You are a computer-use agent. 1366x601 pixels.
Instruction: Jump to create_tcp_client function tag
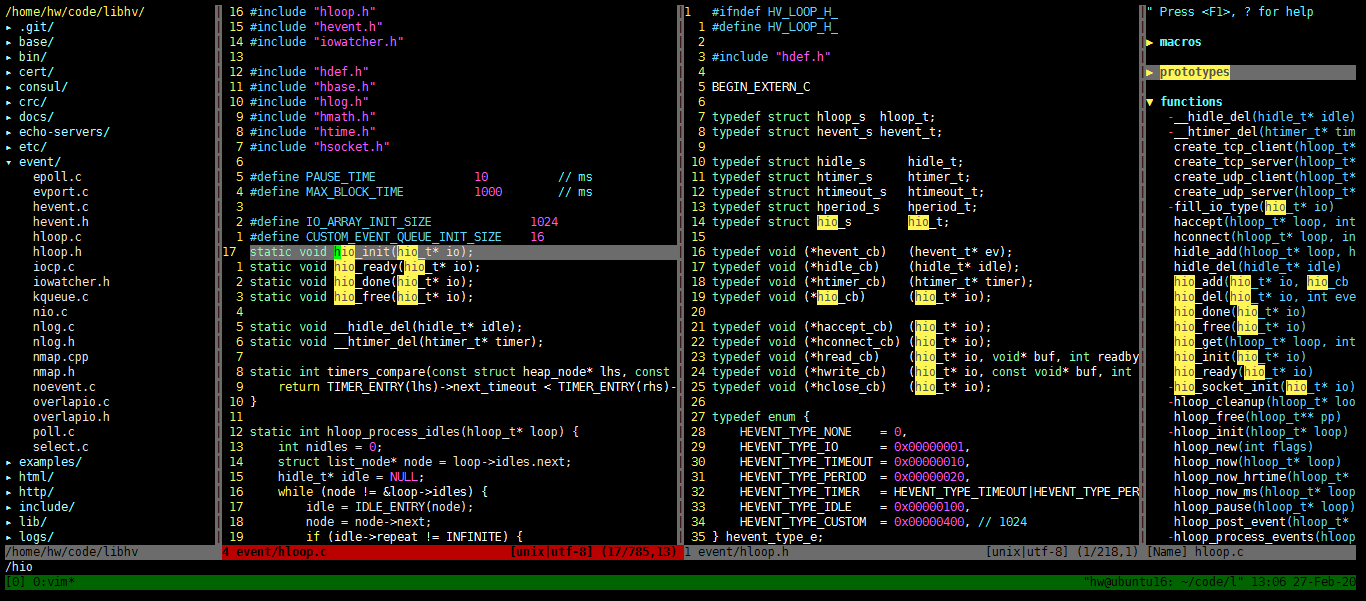click(x=1265, y=147)
